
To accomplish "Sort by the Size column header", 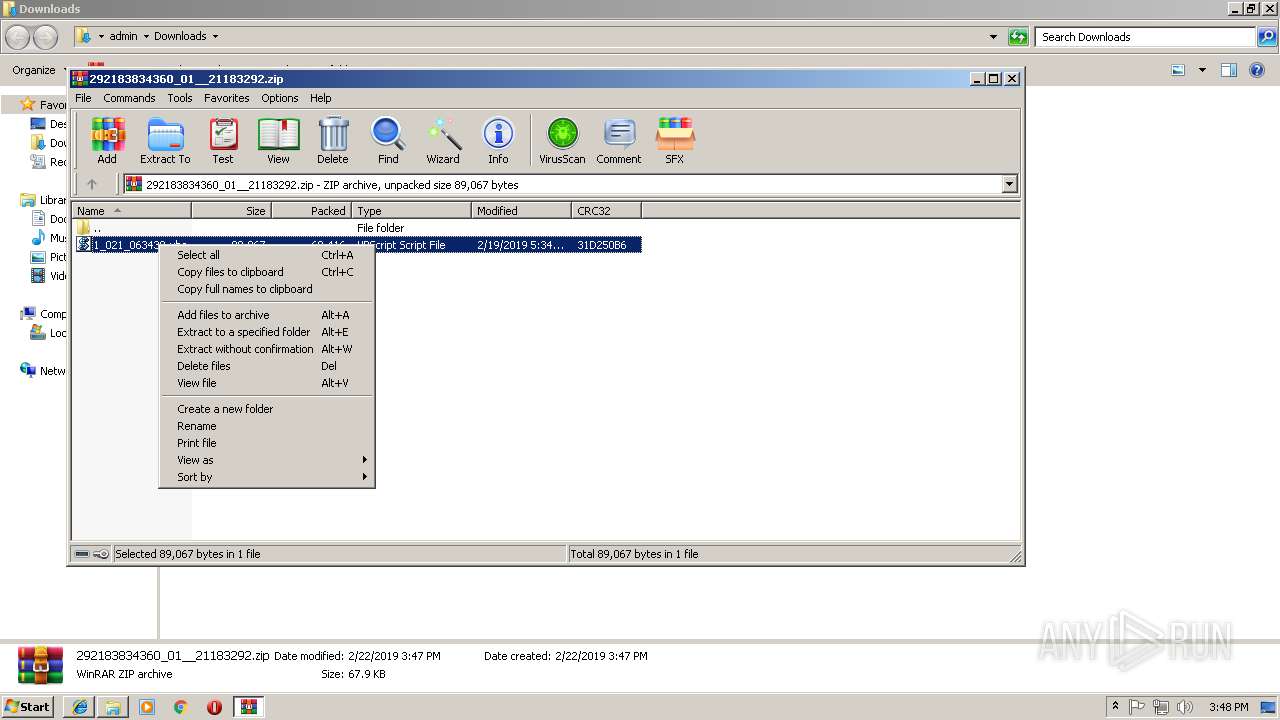I will 231,211.
